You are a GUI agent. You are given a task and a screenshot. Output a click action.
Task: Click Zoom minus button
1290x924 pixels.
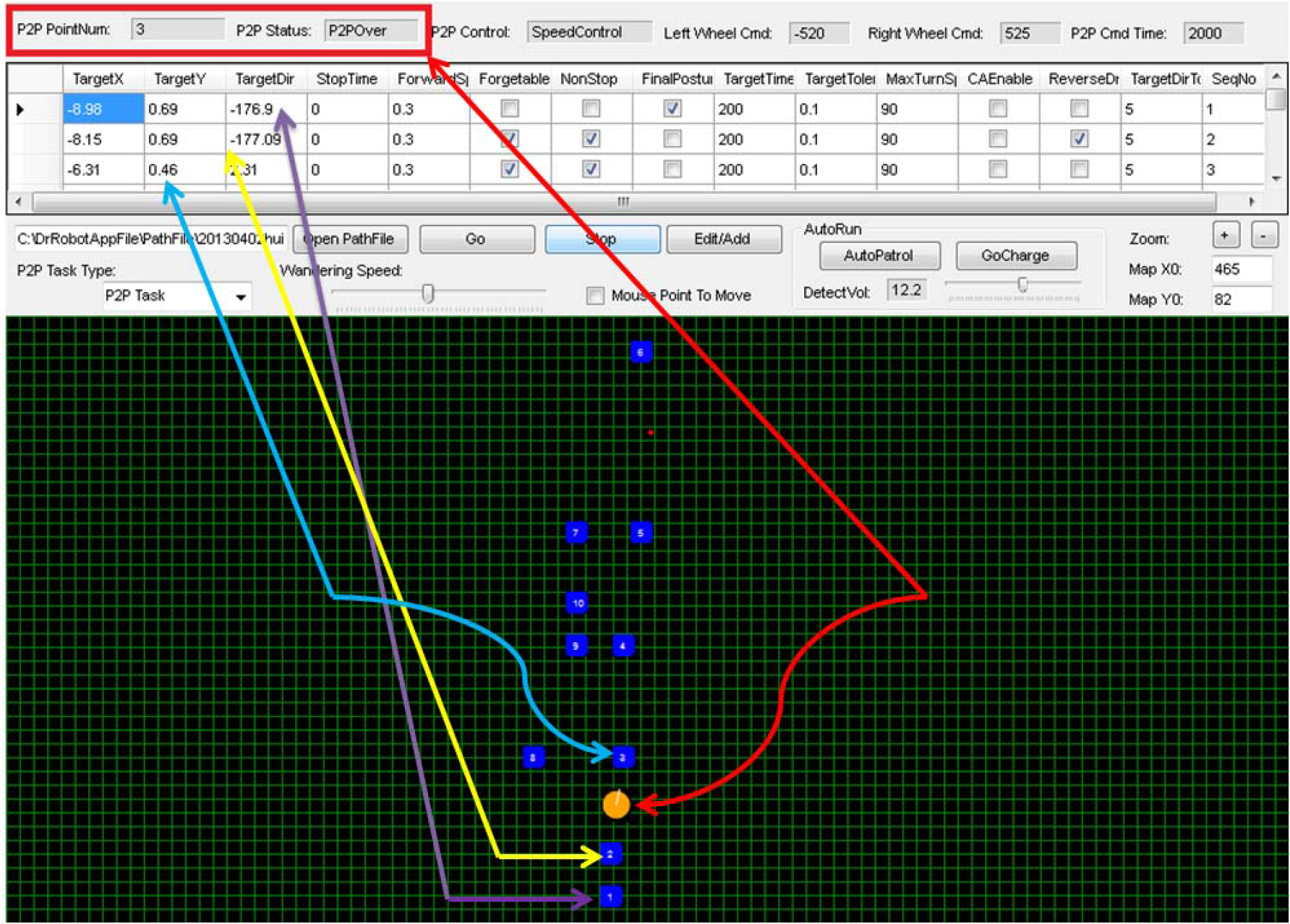[1263, 236]
